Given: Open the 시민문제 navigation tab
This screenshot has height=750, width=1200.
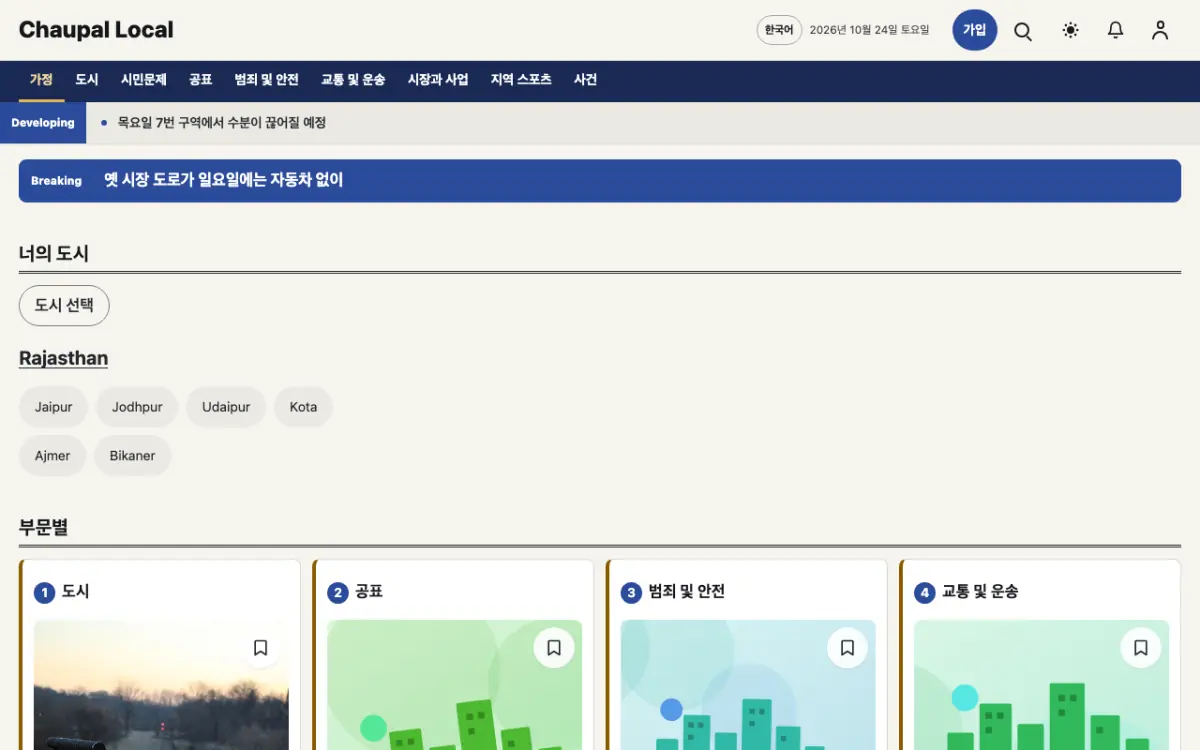Looking at the screenshot, I should tap(144, 80).
